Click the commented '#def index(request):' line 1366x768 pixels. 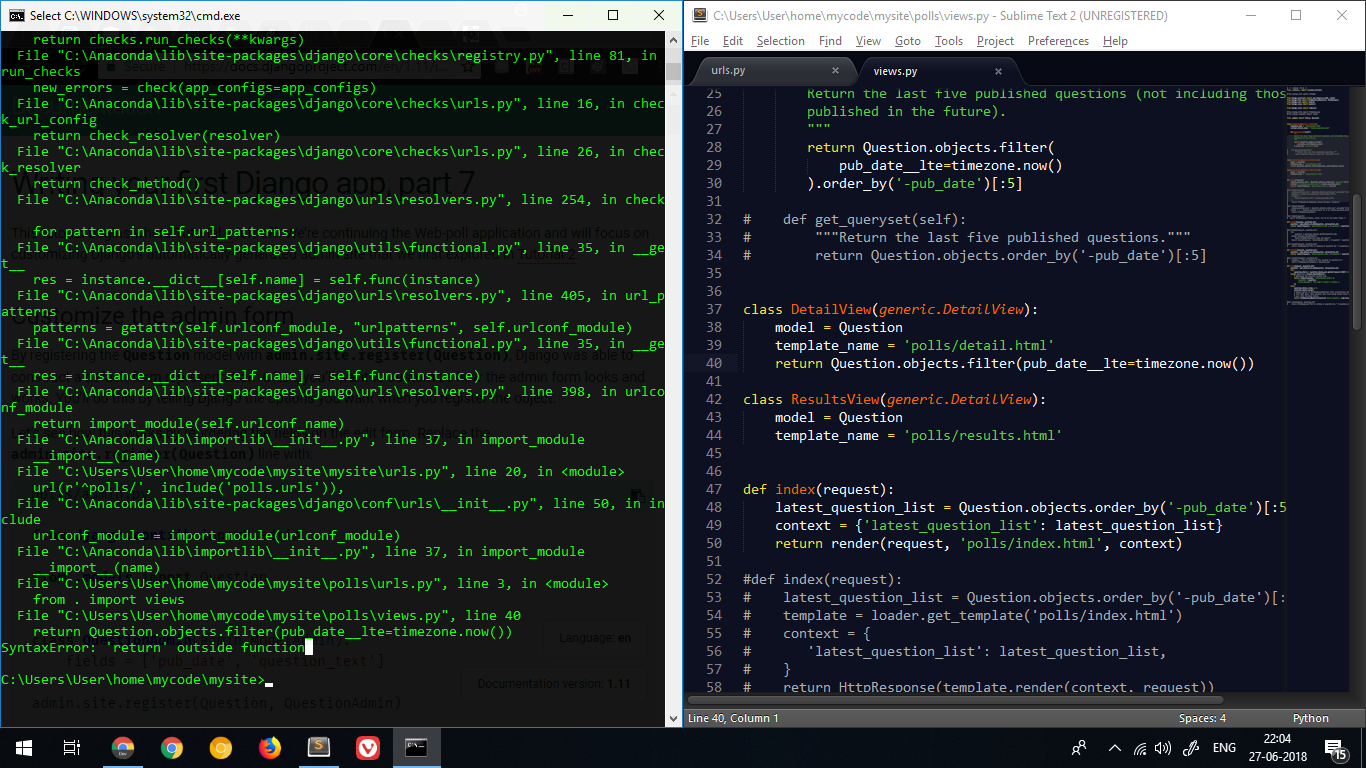(x=823, y=580)
